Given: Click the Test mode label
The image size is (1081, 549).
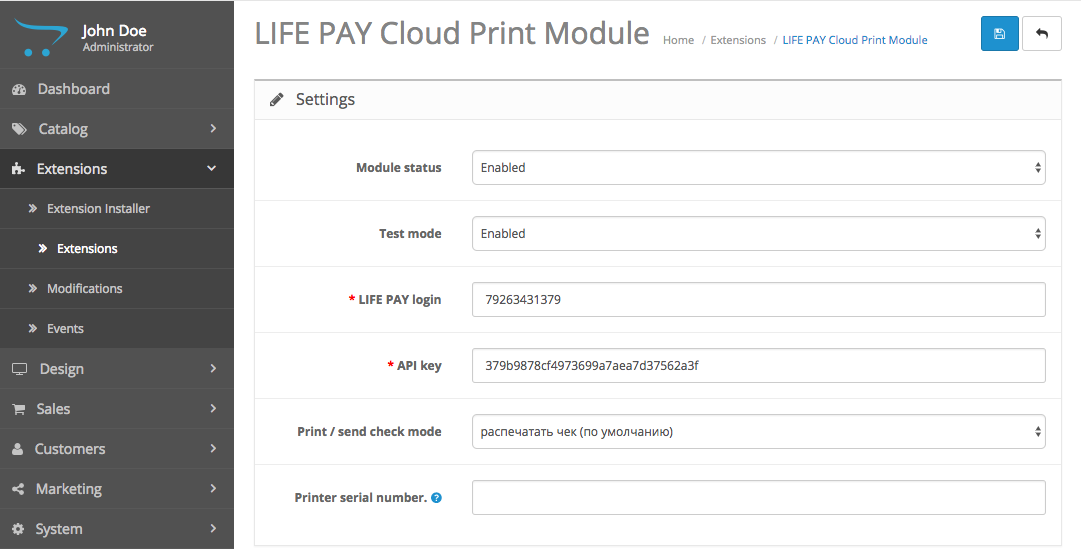Looking at the screenshot, I should (x=410, y=234).
